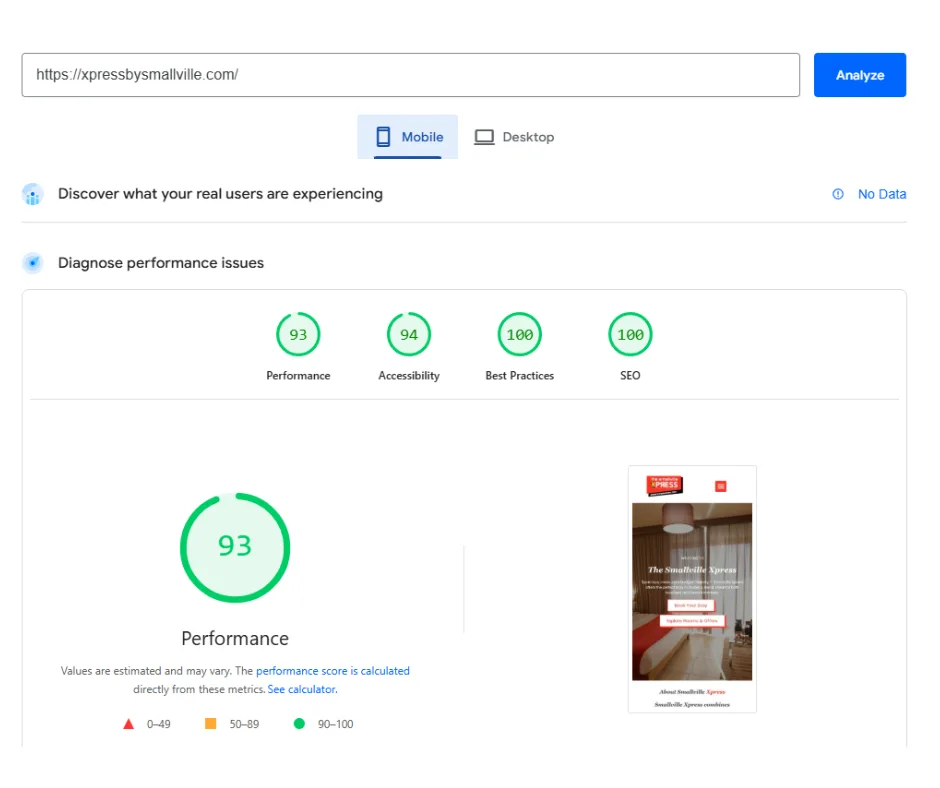Open the performance score is calculated link

coord(332,671)
